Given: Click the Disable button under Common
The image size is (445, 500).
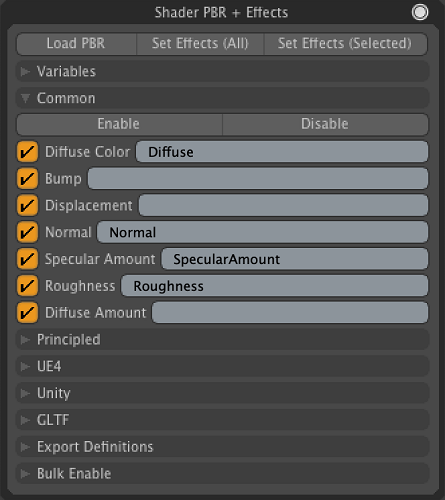Looking at the screenshot, I should point(325,124).
